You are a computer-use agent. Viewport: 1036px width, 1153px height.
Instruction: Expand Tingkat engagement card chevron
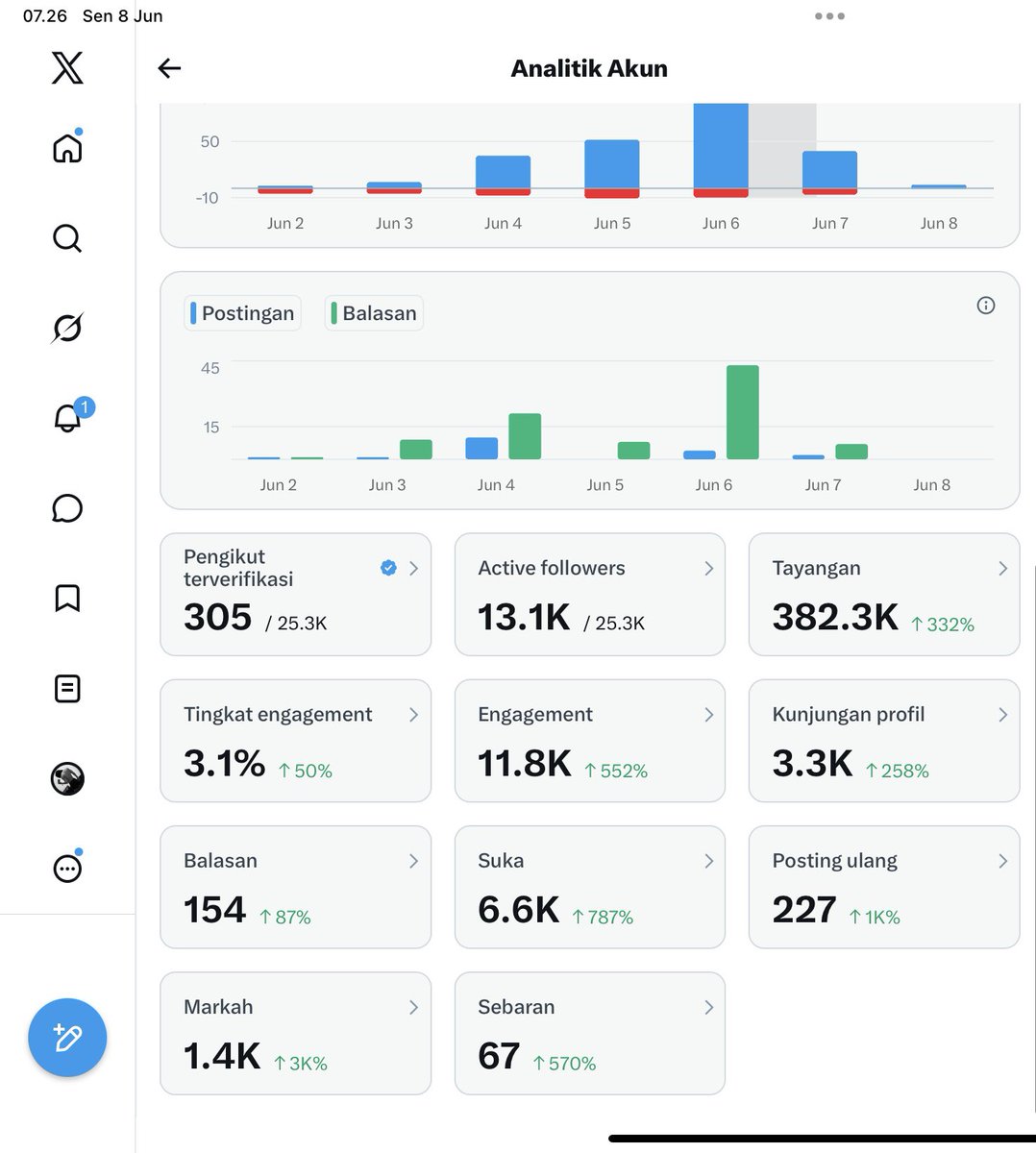pyautogui.click(x=413, y=715)
